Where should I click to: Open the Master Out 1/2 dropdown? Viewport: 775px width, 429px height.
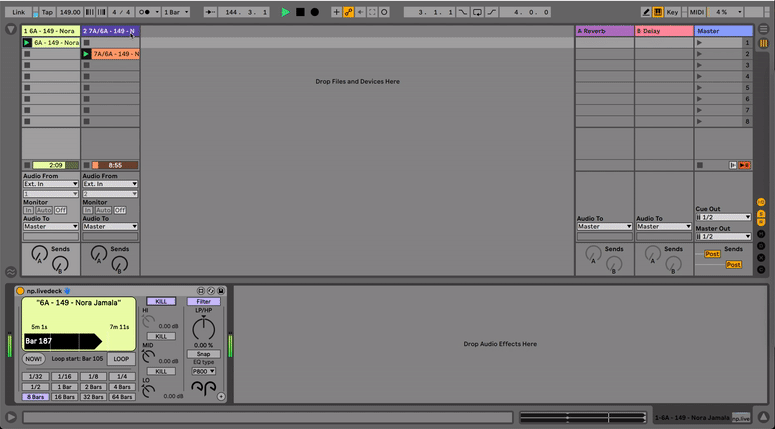724,236
